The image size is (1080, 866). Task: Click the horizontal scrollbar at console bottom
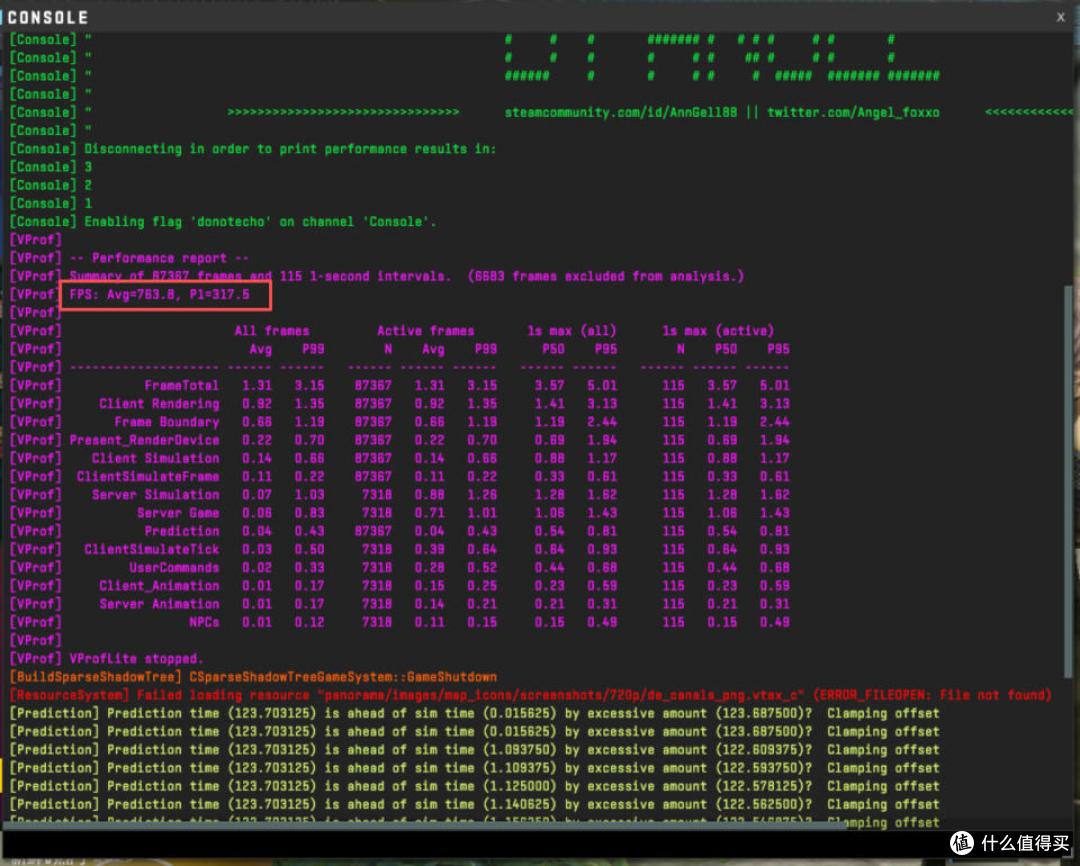click(x=425, y=825)
